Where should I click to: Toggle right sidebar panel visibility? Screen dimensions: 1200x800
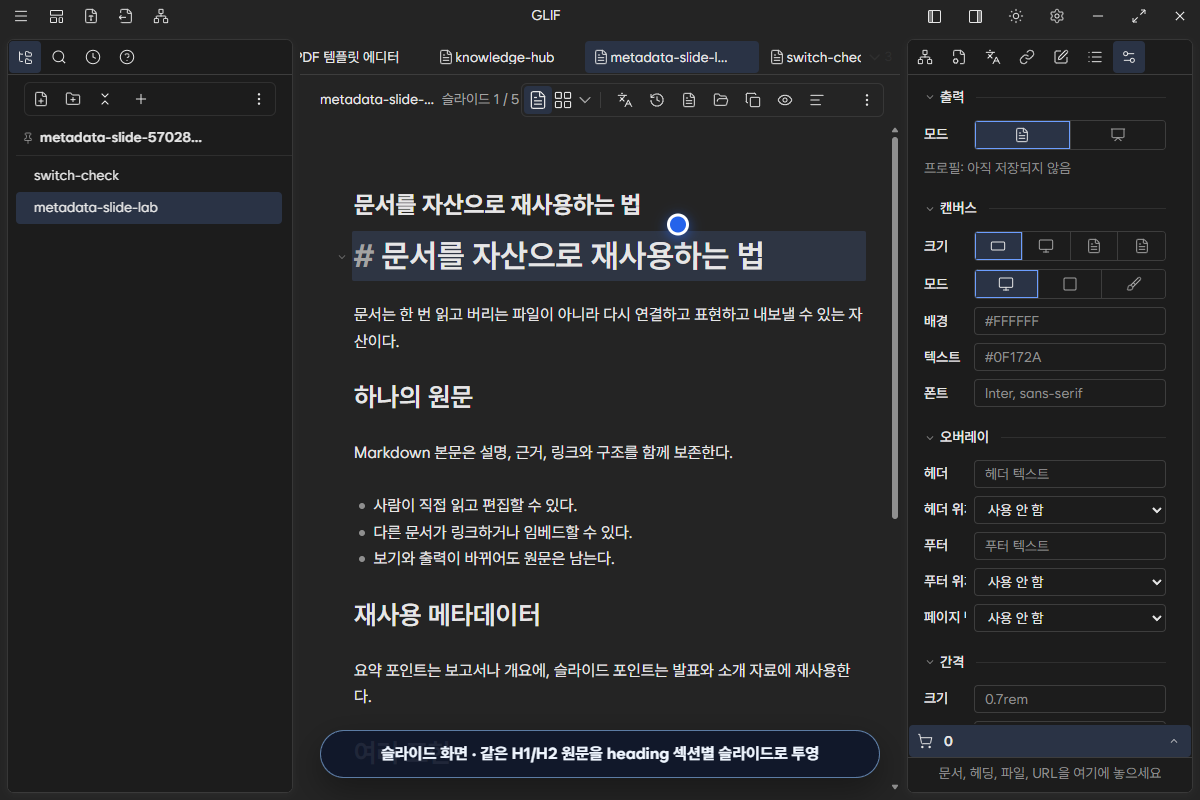point(975,16)
